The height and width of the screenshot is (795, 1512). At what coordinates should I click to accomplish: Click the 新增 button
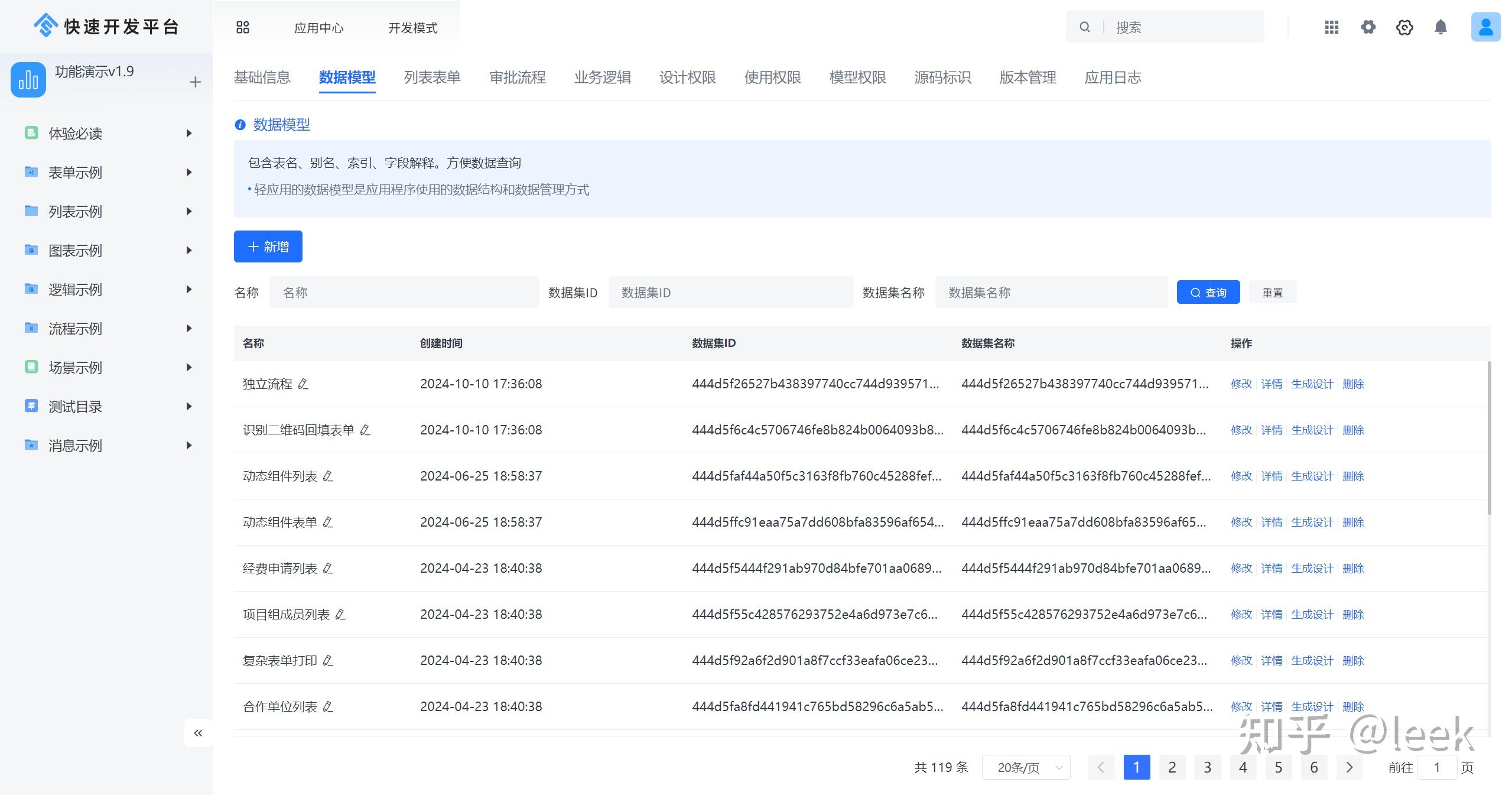(x=268, y=246)
